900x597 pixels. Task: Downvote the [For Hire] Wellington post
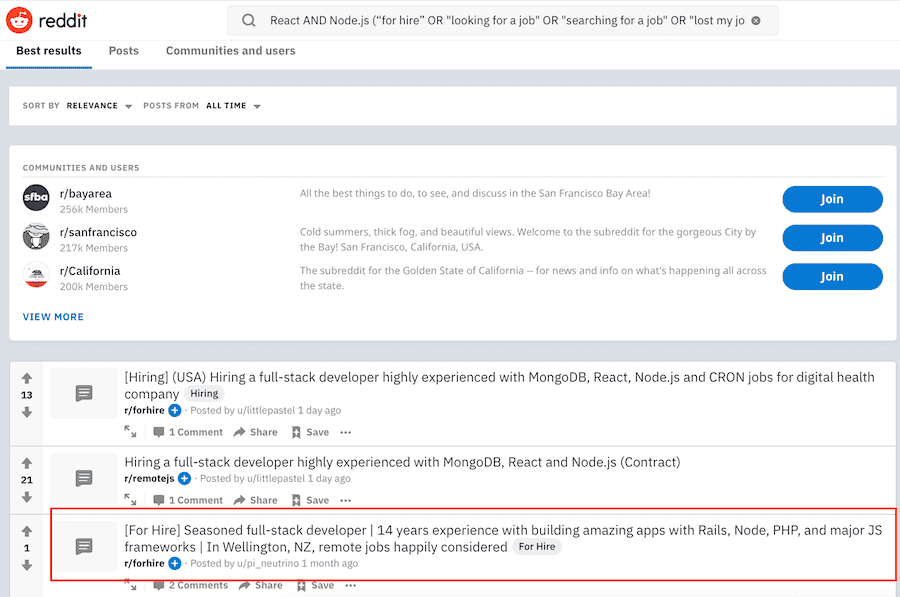click(27, 565)
